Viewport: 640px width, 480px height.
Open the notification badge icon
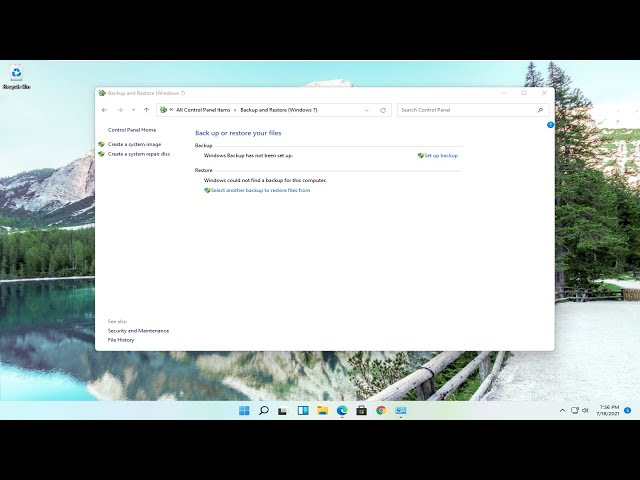pos(628,410)
